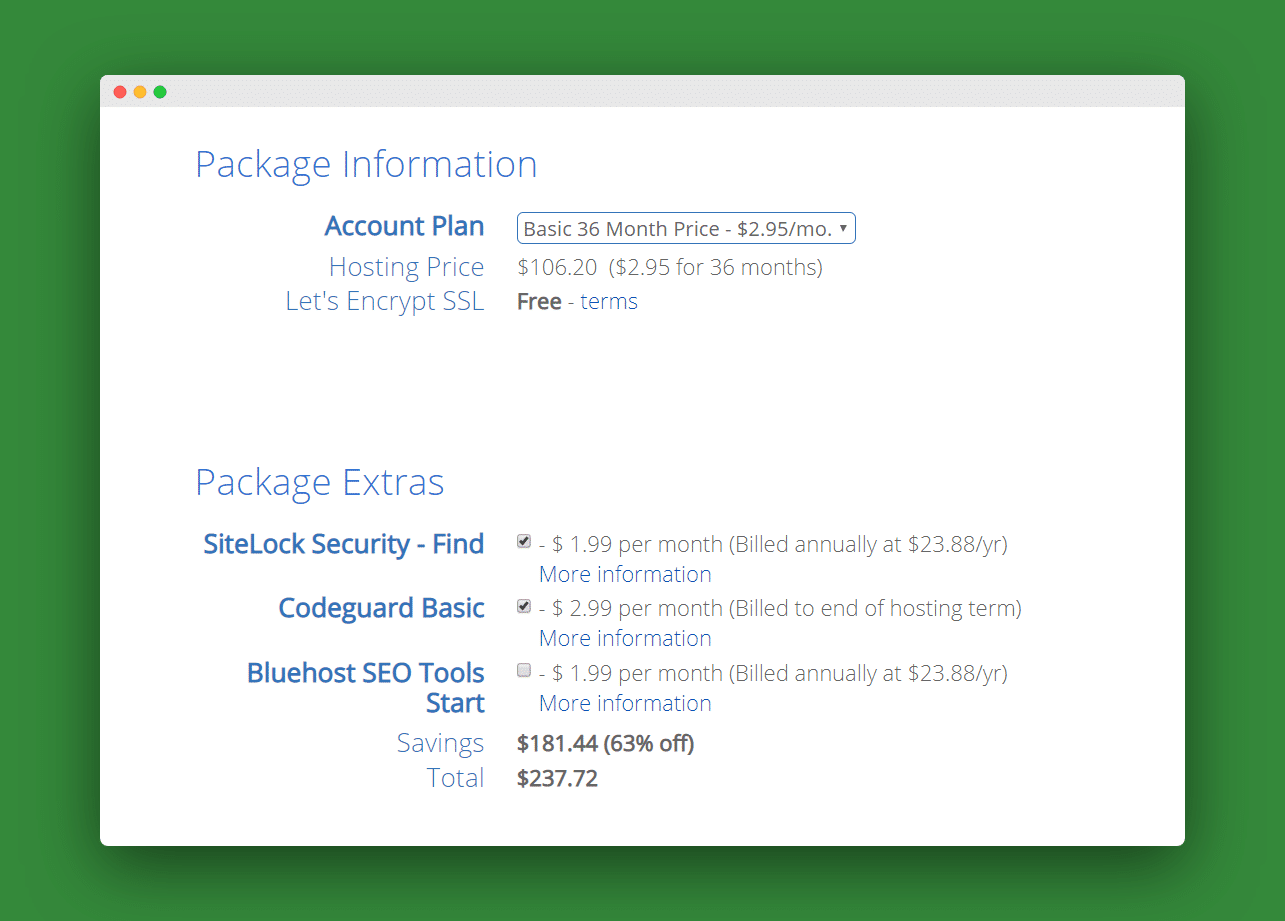
Task: Click the $181.44 (63% off) savings value
Action: (x=605, y=743)
